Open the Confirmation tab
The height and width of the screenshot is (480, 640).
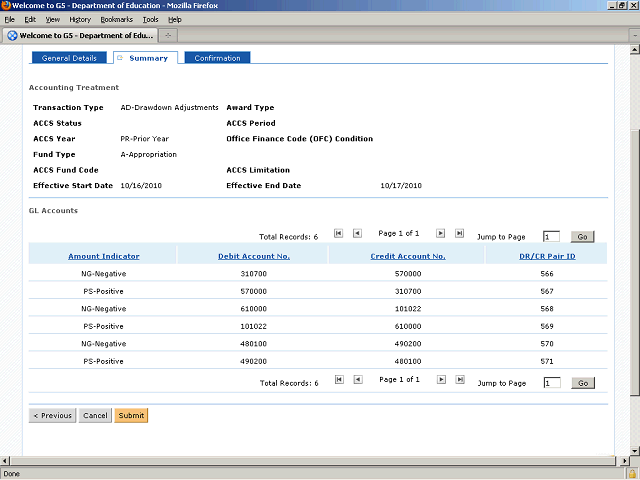(217, 58)
